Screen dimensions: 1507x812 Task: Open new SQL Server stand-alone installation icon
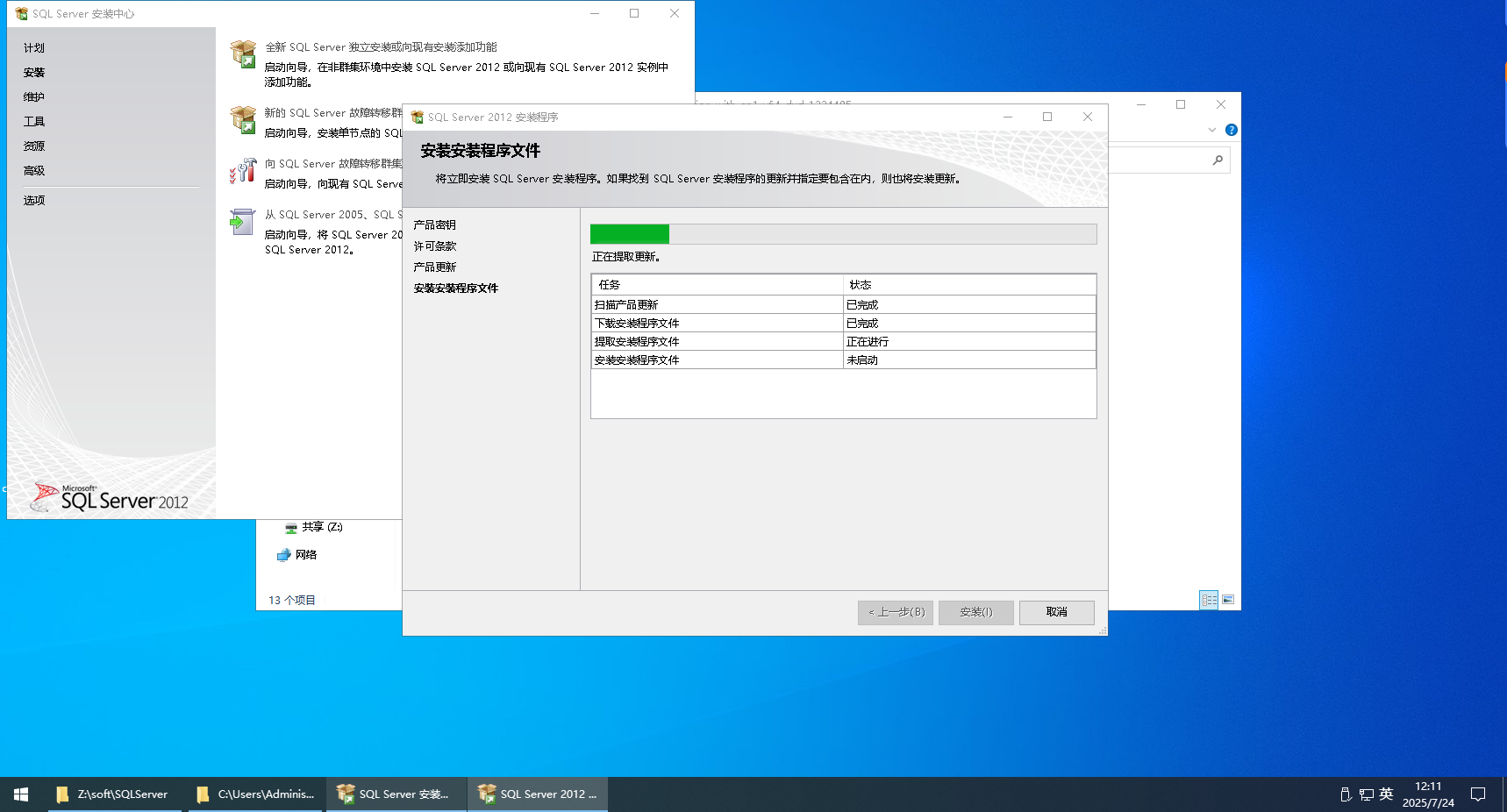pos(243,54)
